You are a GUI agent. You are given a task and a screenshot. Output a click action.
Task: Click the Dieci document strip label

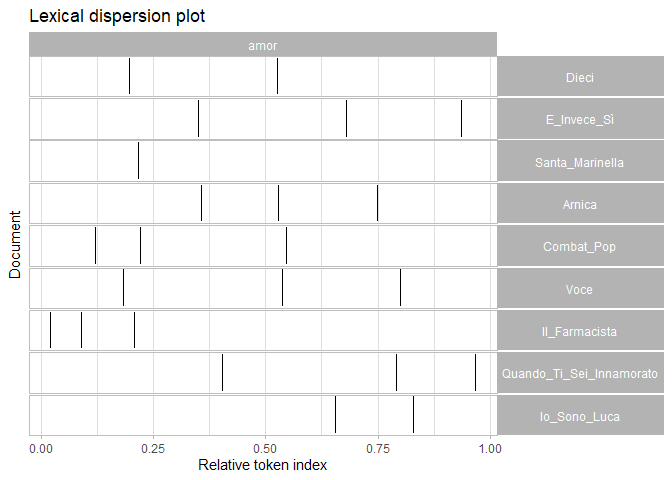click(580, 77)
